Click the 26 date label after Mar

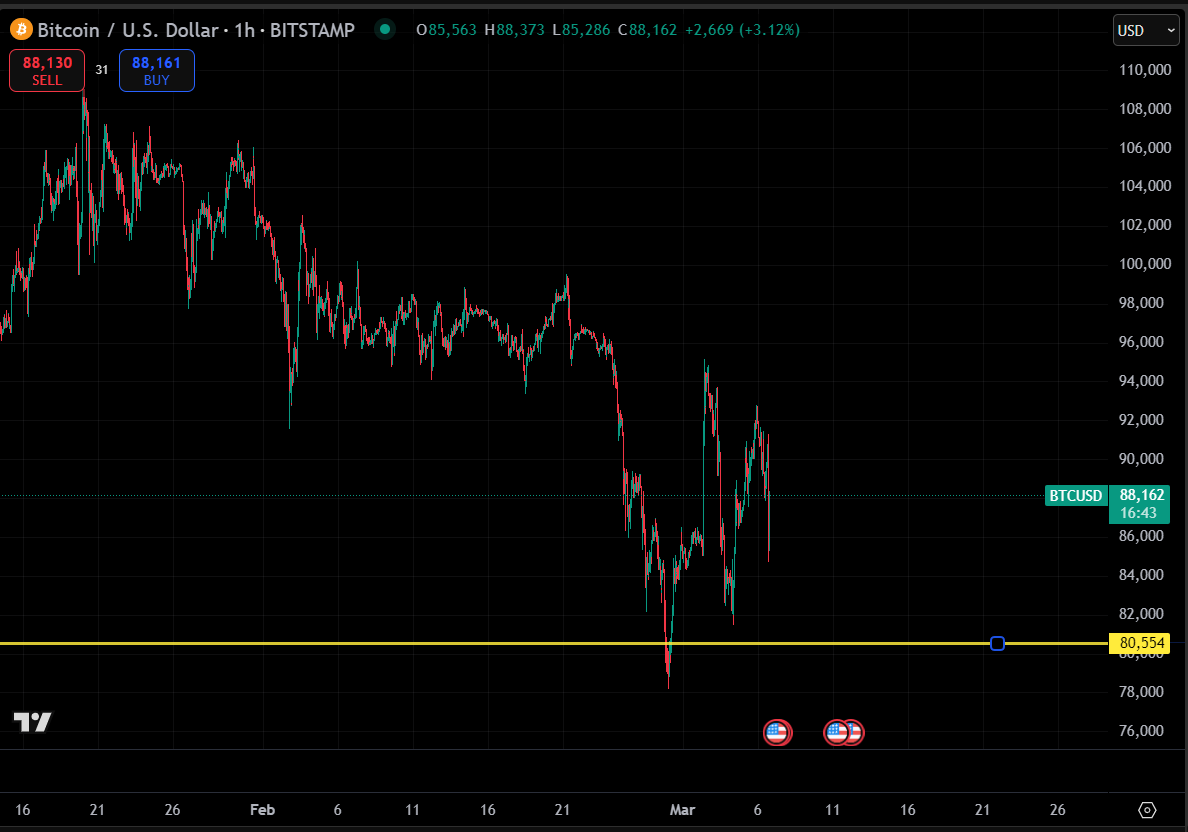coord(1057,810)
